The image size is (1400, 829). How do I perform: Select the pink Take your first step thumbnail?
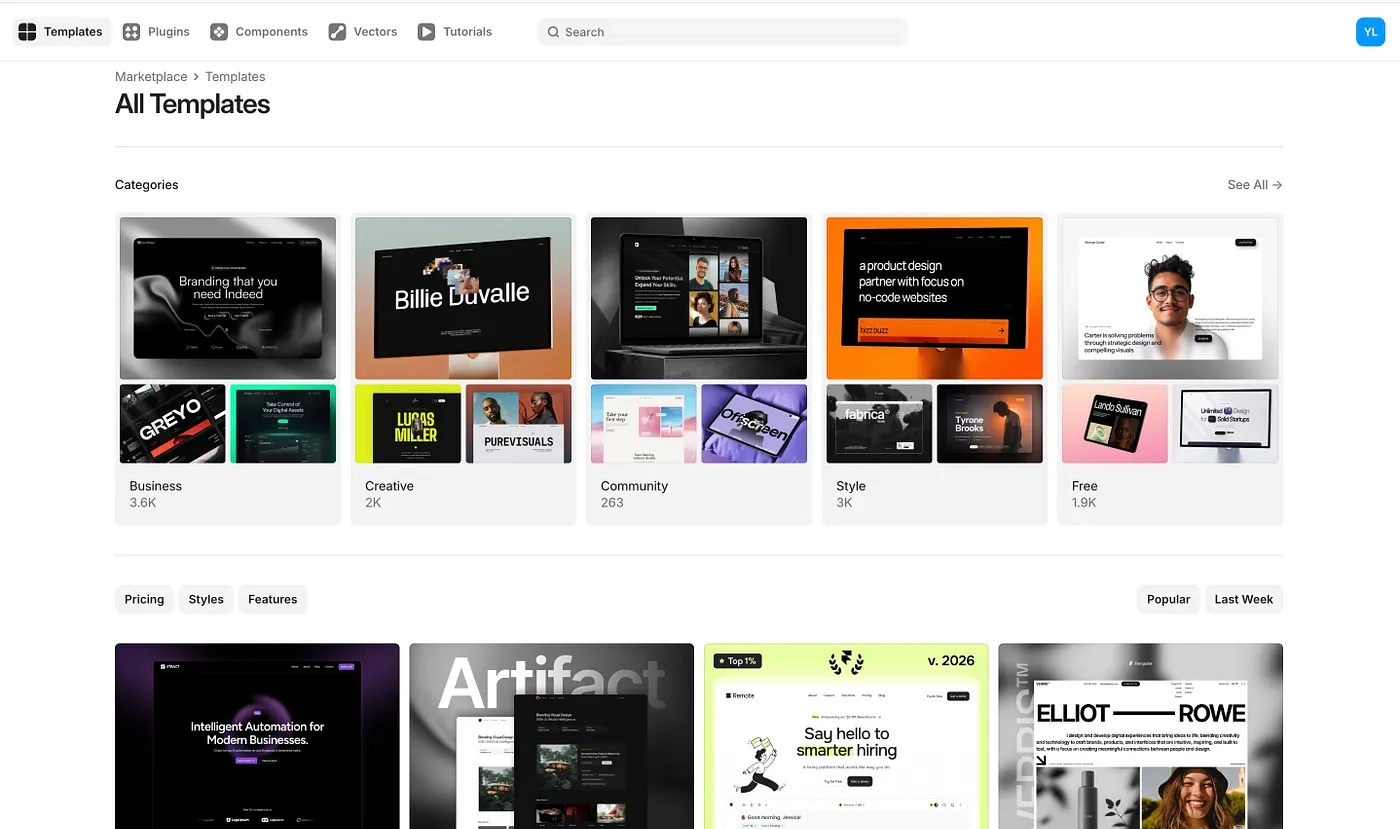click(x=644, y=424)
